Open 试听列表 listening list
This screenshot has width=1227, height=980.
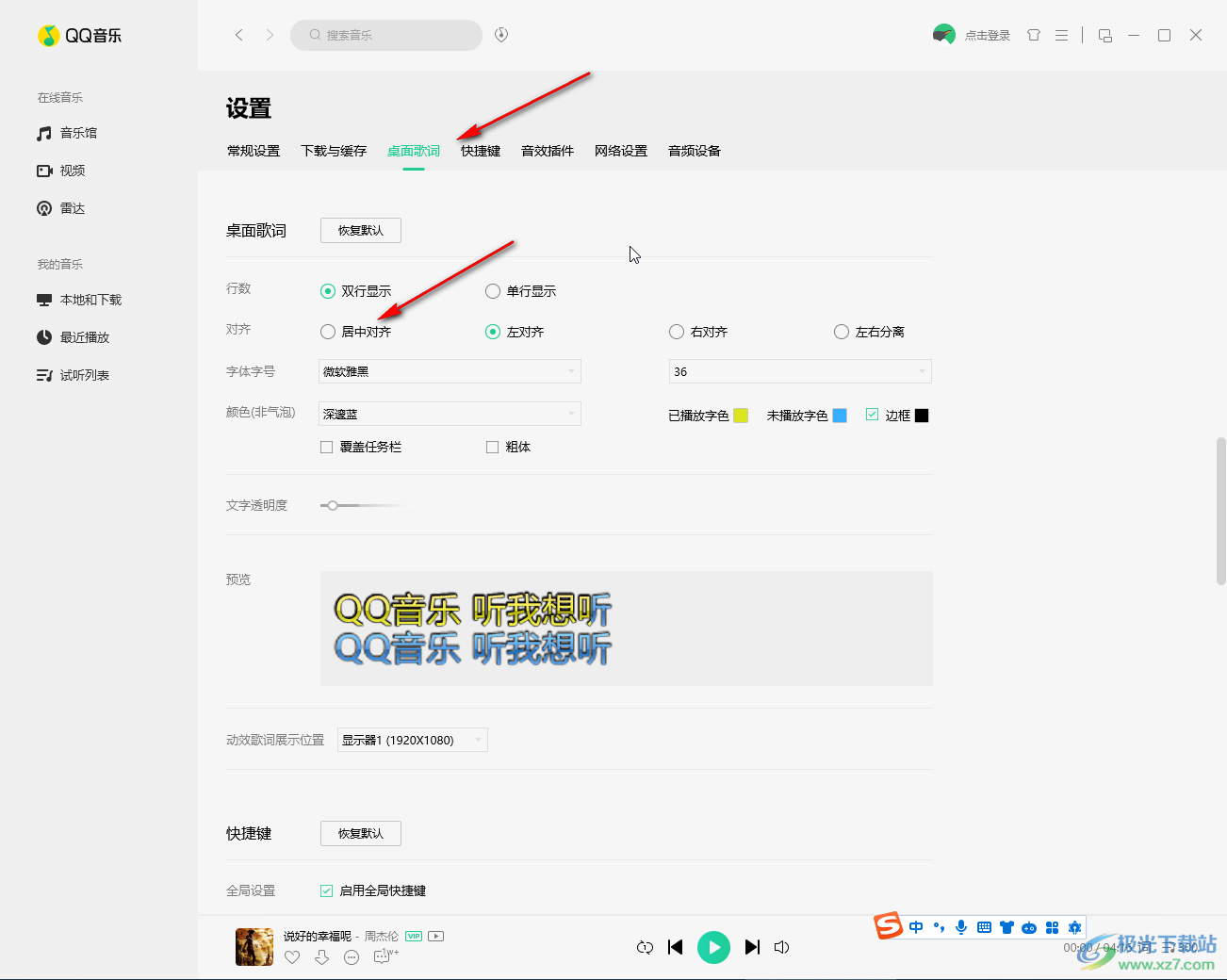click(74, 375)
